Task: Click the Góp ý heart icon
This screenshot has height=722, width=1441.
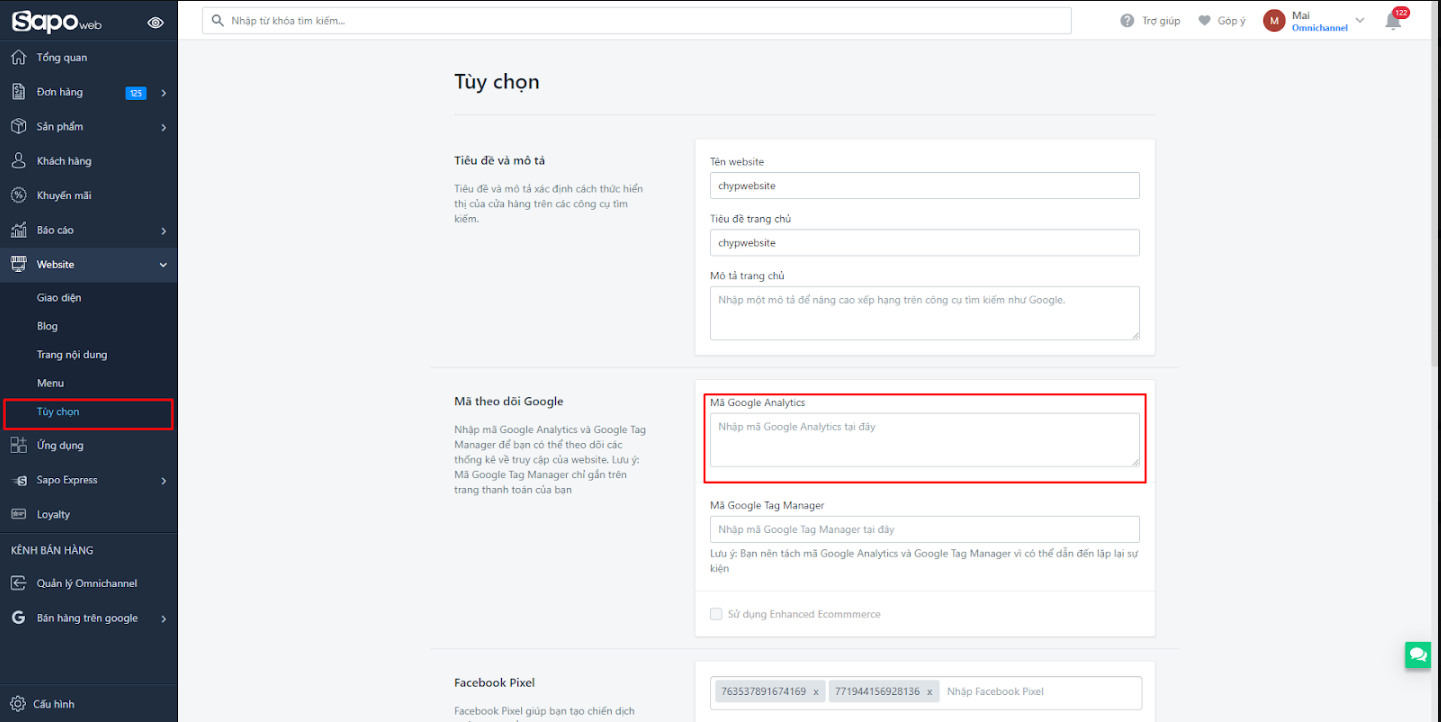Action: coord(1204,21)
